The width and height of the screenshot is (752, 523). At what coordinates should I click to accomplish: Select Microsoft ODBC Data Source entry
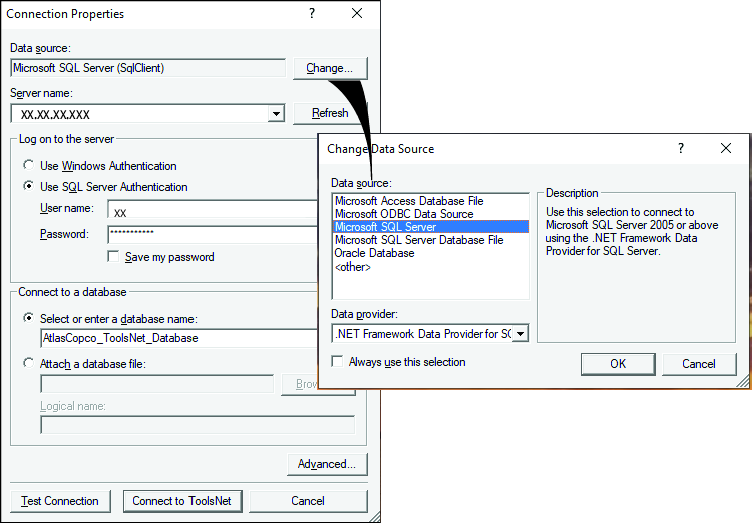click(x=430, y=214)
